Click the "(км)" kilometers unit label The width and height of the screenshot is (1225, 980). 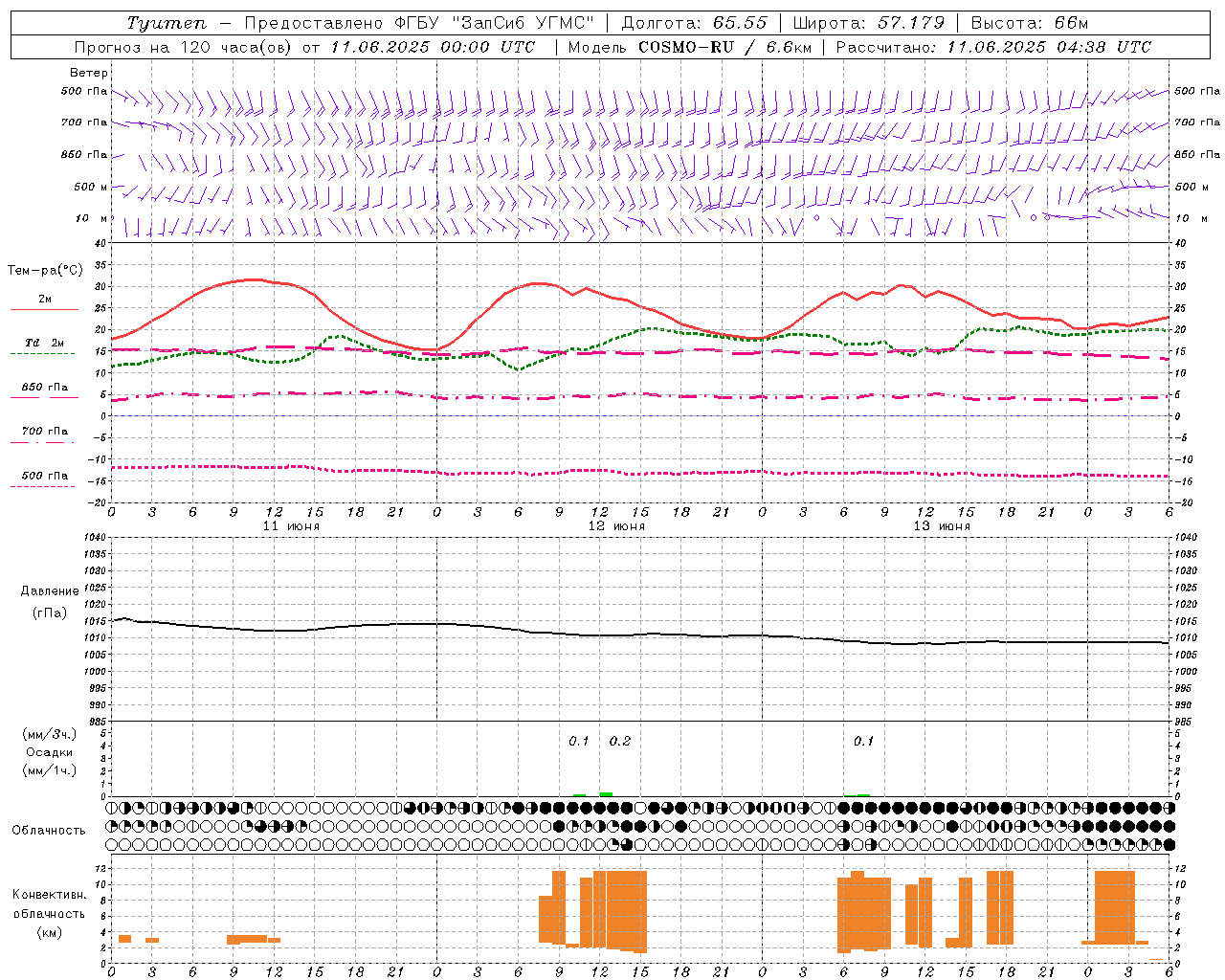pyautogui.click(x=49, y=932)
